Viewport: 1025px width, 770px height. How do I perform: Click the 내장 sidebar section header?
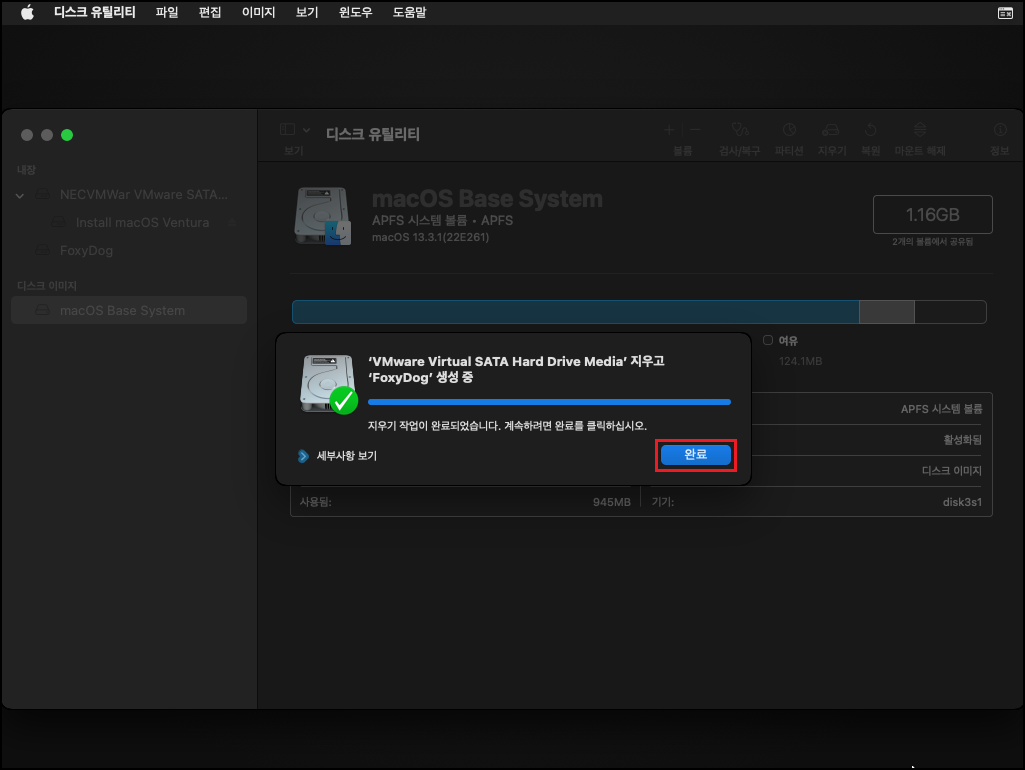pyautogui.click(x=26, y=170)
